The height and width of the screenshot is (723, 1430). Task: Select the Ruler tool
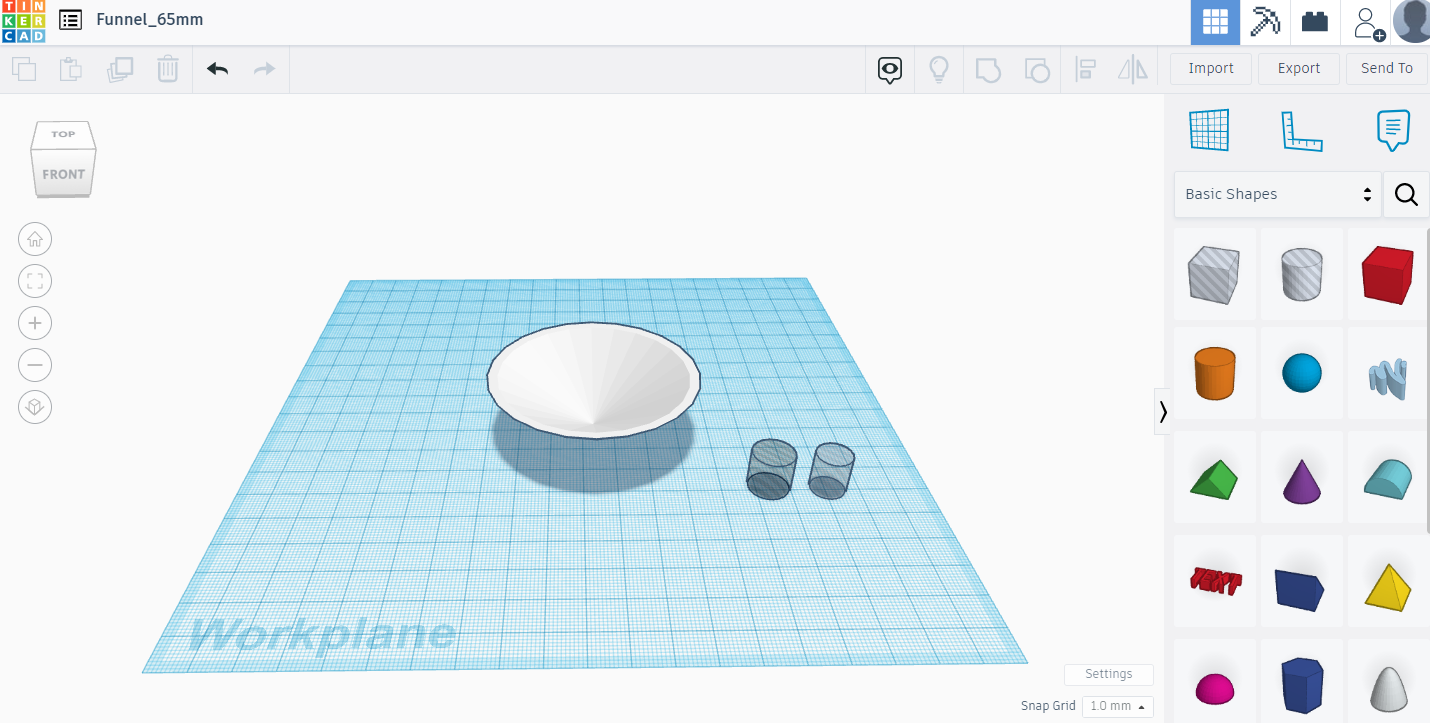[1301, 131]
